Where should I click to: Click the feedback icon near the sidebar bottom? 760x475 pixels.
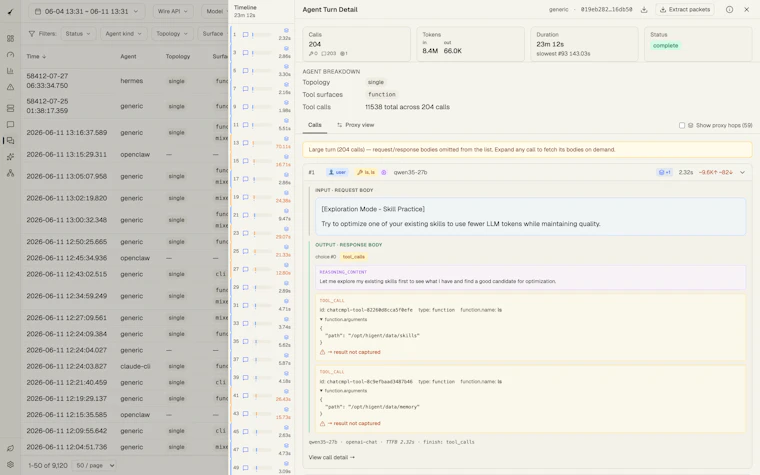pyautogui.click(x=10, y=448)
